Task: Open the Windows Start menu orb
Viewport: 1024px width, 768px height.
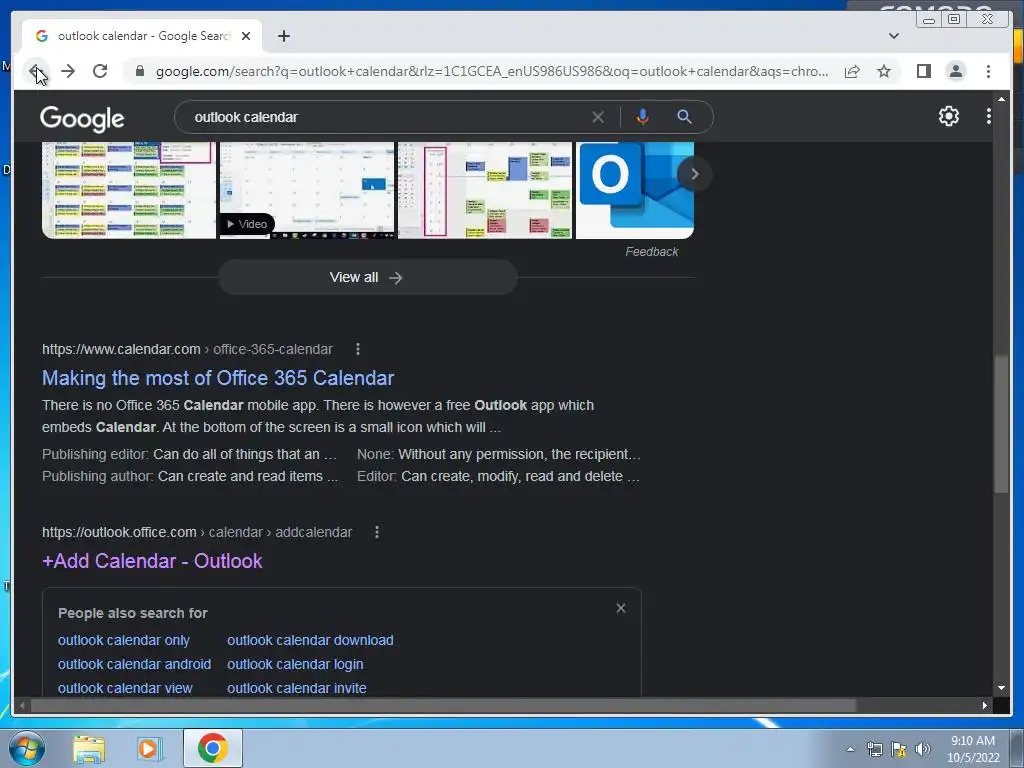Action: click(27, 748)
